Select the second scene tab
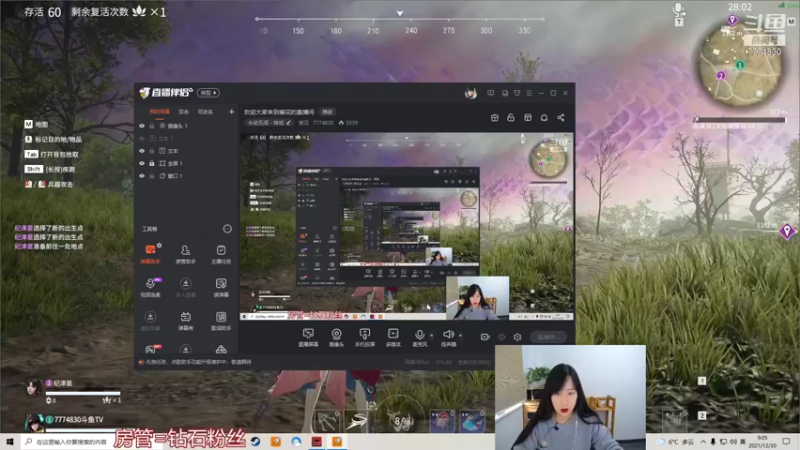Image resolution: width=800 pixels, height=450 pixels. pos(184,112)
